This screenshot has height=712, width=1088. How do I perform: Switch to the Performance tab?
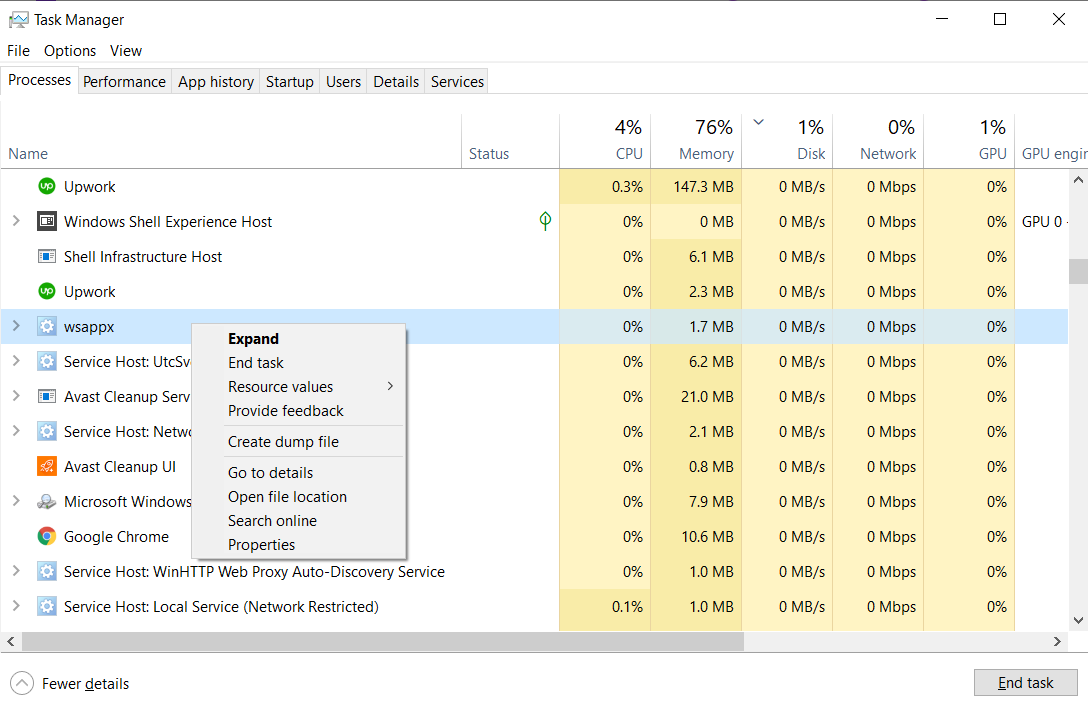124,82
